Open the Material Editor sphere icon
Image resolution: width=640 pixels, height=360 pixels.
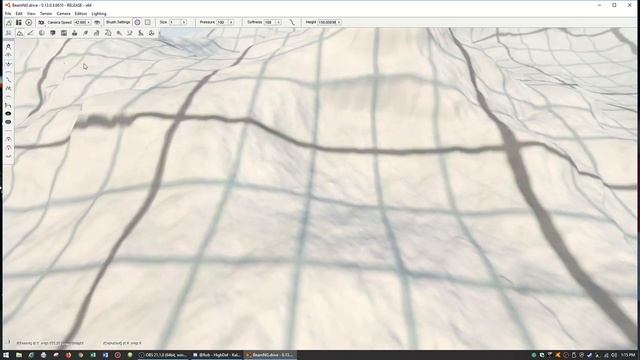pyautogui.click(x=42, y=33)
